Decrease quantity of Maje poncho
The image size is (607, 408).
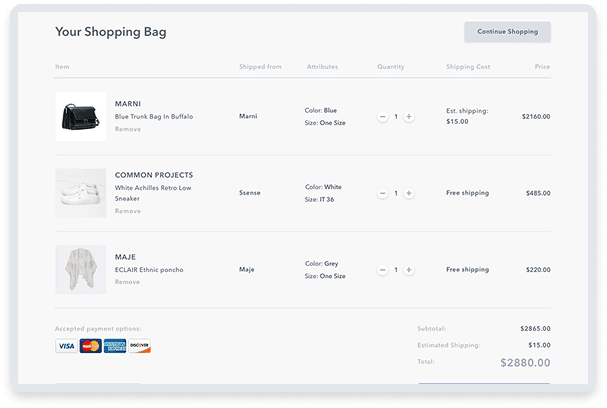point(383,270)
